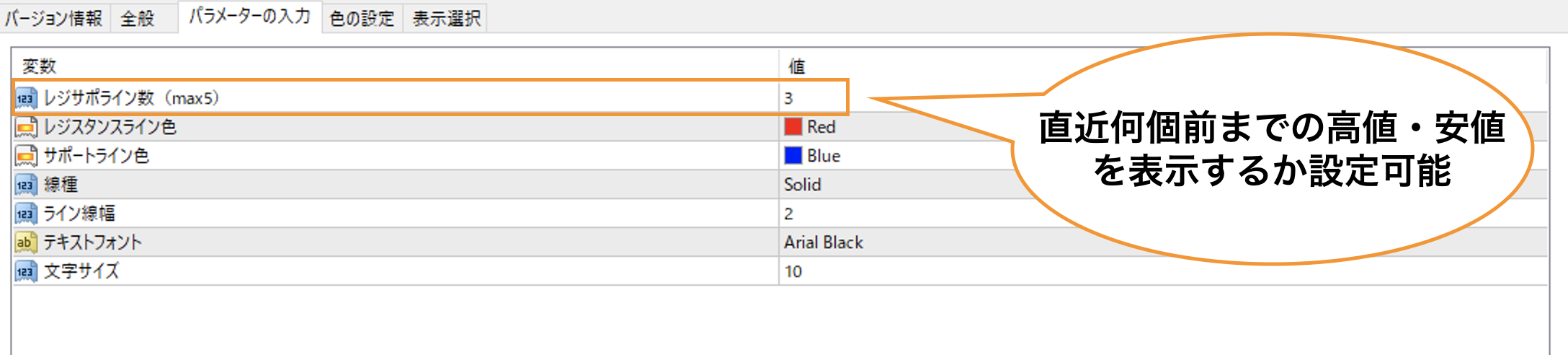Click the color icon beside サポートライン色
The image size is (1568, 355).
click(26, 156)
